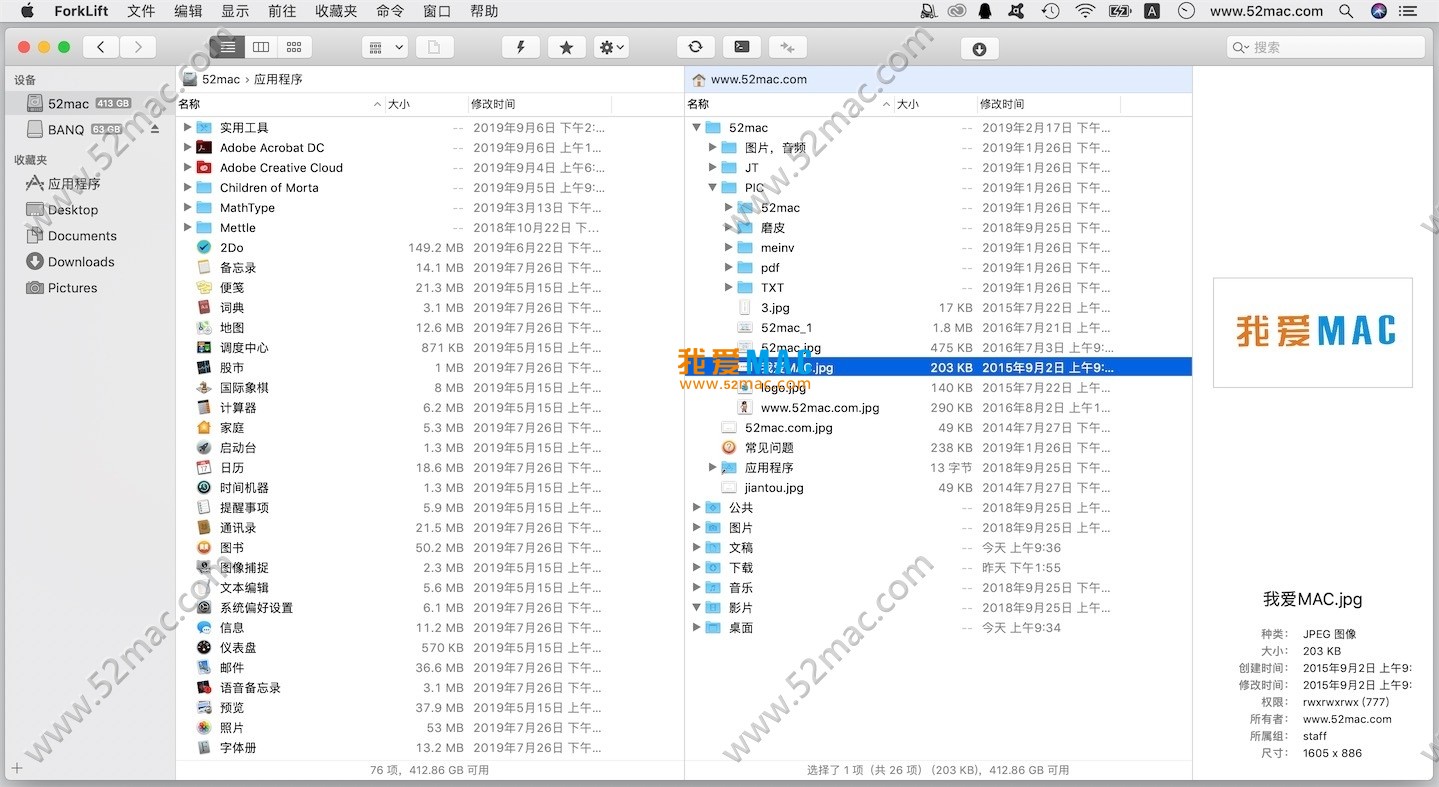Expand the Adobe Creative Cloud folder
The width and height of the screenshot is (1439, 787).
coord(187,167)
